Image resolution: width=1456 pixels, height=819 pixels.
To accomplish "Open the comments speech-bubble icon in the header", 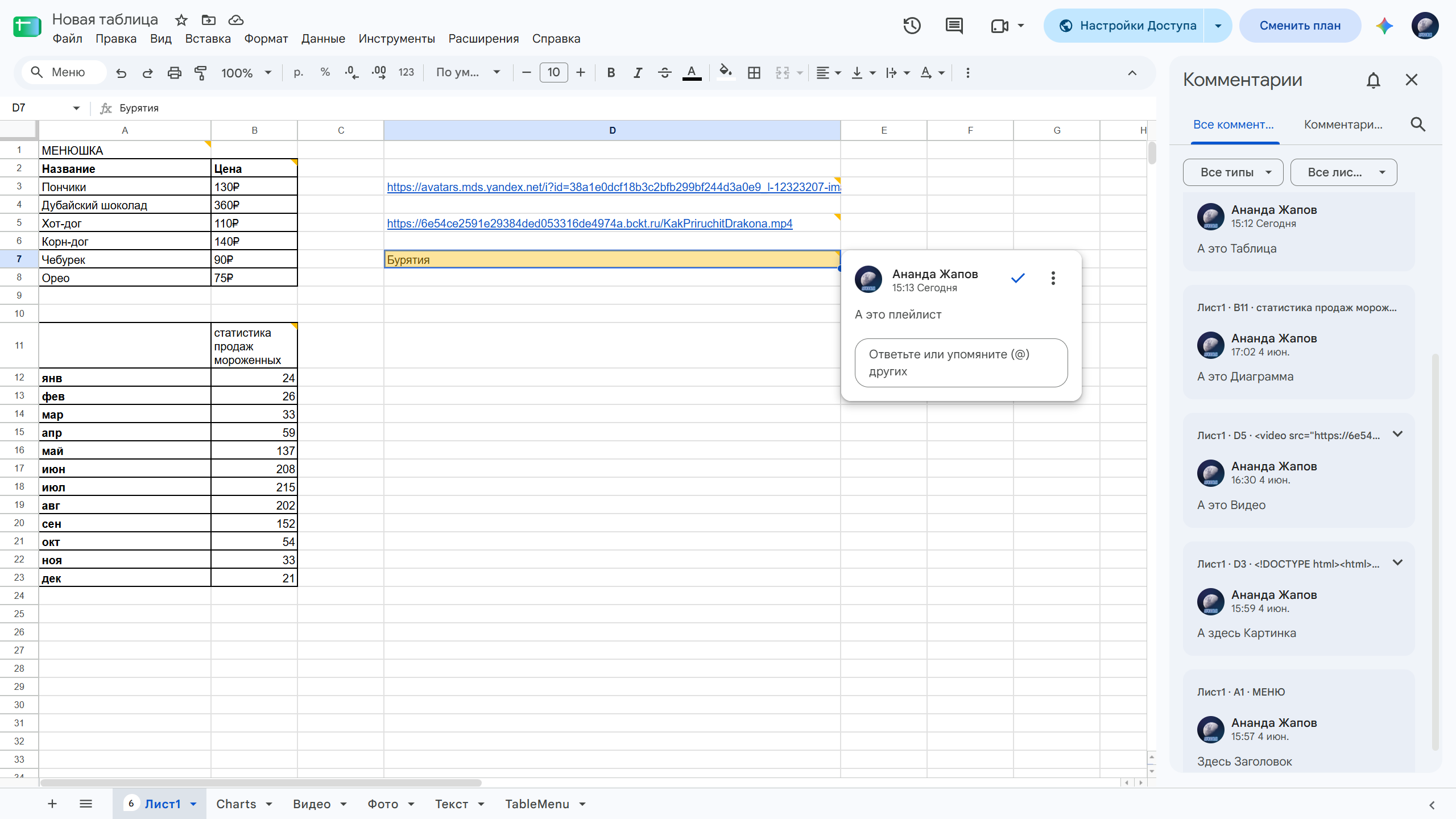I will point(954,26).
